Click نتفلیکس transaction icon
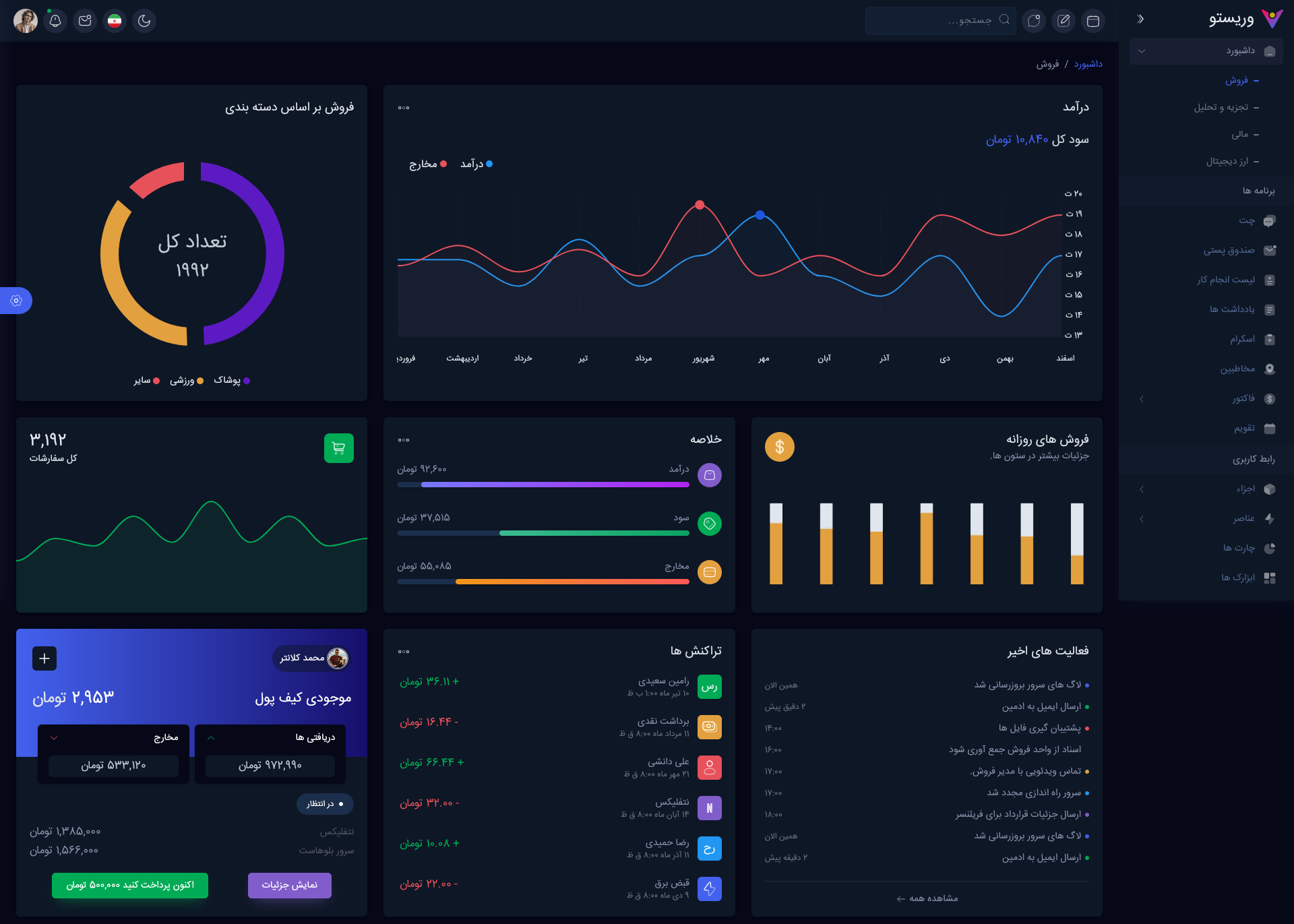Screen dimensions: 1294x924 pyautogui.click(x=710, y=808)
